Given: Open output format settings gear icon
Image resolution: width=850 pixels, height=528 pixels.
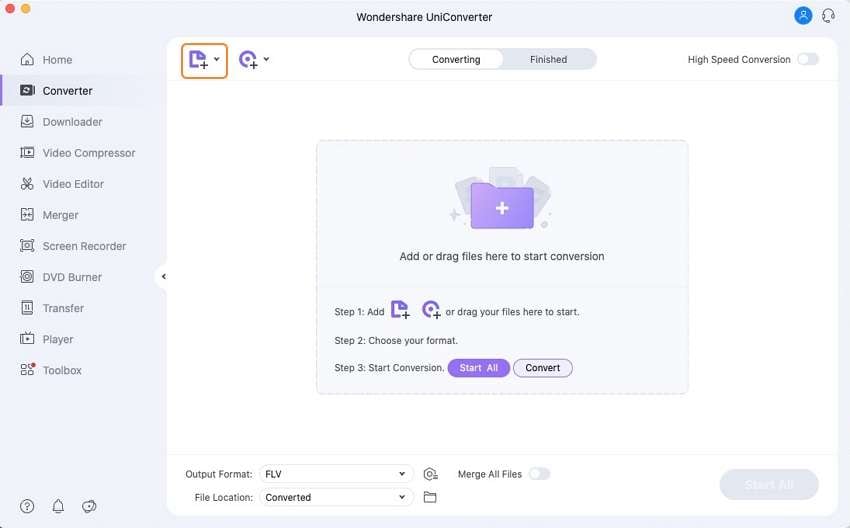Looking at the screenshot, I should pyautogui.click(x=431, y=474).
